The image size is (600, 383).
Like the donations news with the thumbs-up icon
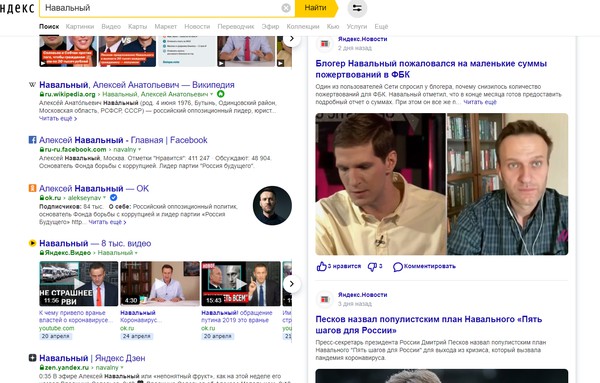(321, 266)
